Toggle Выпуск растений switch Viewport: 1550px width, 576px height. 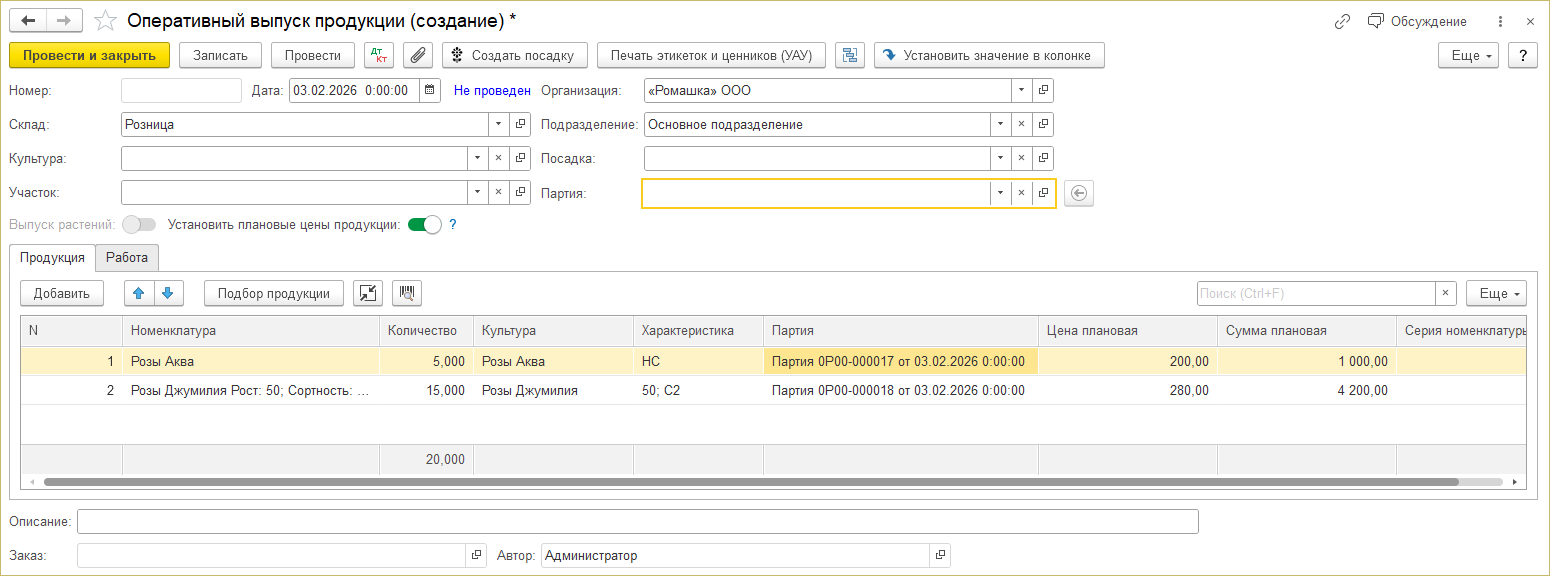pos(139,225)
